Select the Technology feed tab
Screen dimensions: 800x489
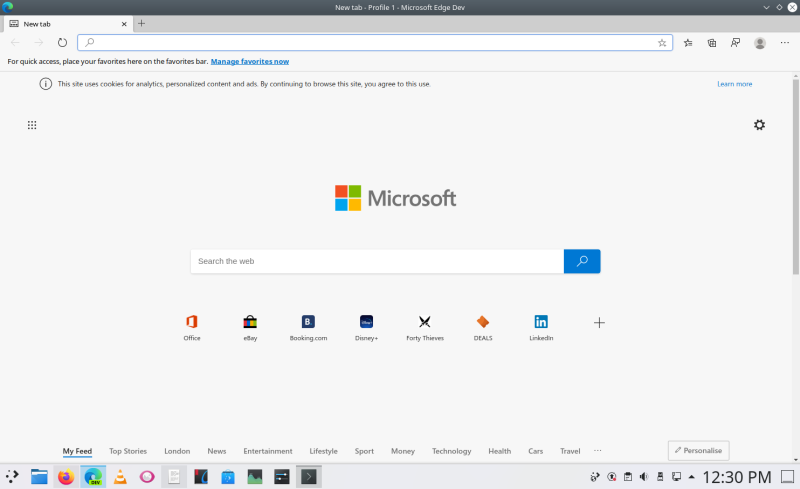click(451, 451)
